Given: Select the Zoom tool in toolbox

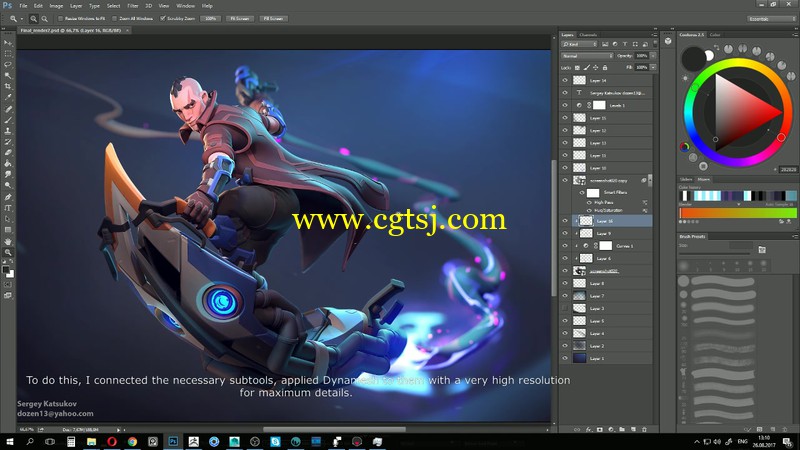Looking at the screenshot, I should (x=8, y=252).
